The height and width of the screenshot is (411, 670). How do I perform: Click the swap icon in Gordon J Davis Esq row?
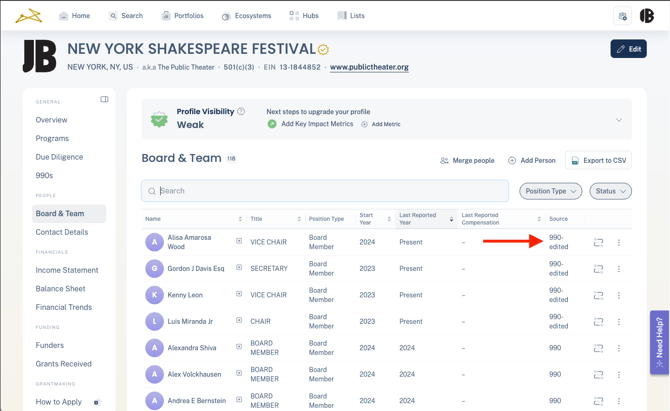click(598, 269)
